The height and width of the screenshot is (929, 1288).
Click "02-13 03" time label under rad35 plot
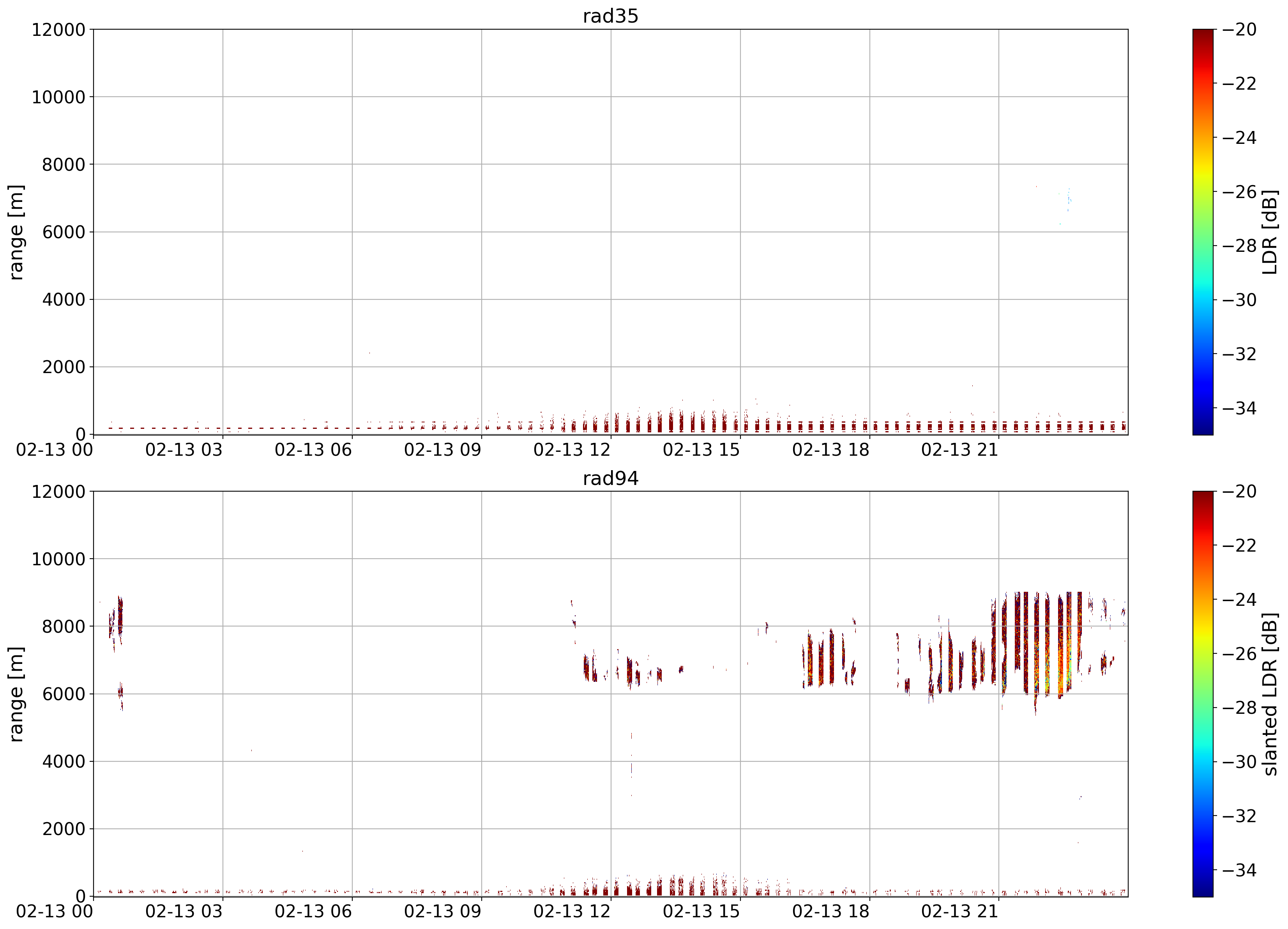(184, 450)
